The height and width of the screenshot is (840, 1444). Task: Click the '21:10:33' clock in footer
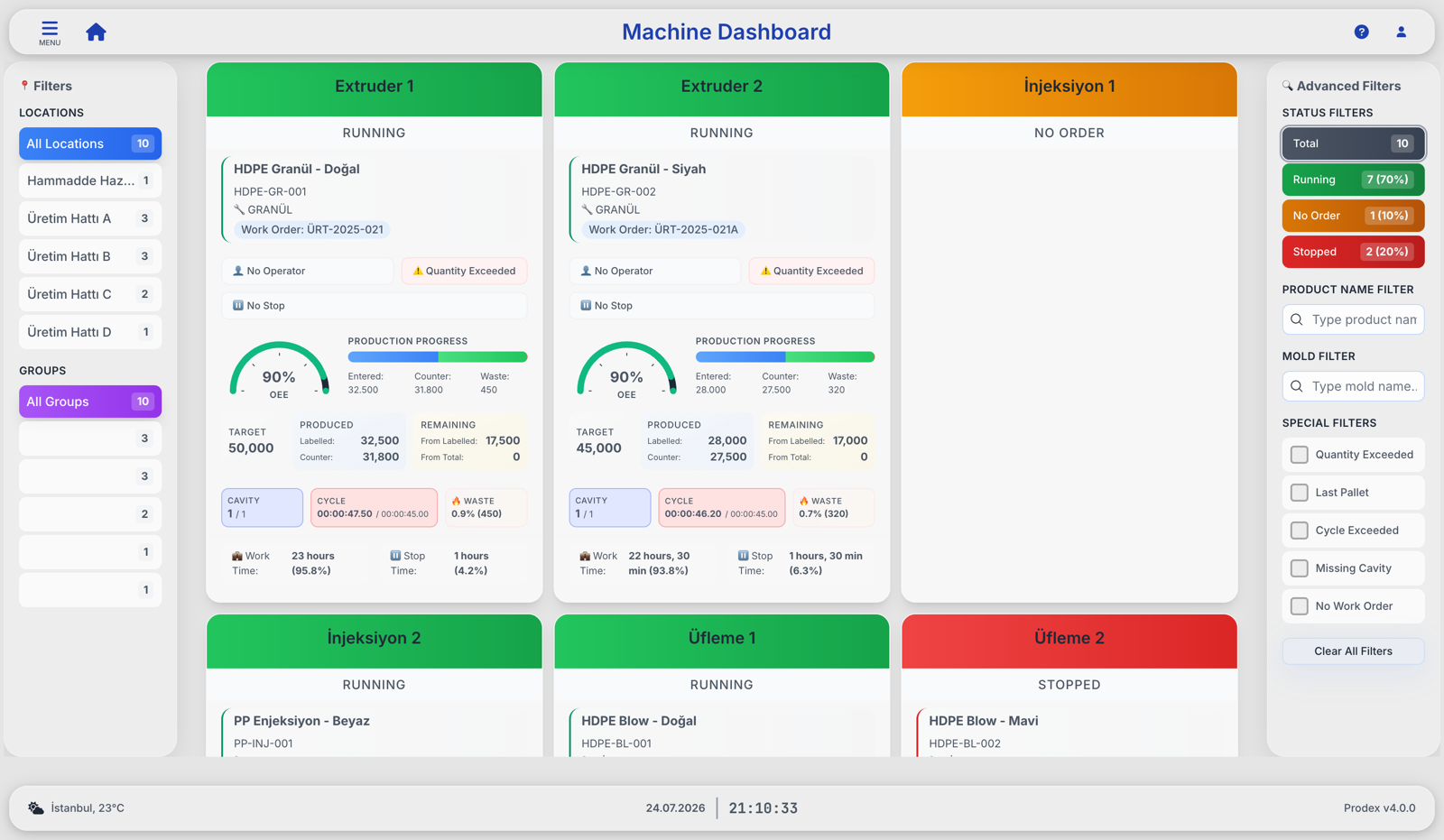point(764,808)
